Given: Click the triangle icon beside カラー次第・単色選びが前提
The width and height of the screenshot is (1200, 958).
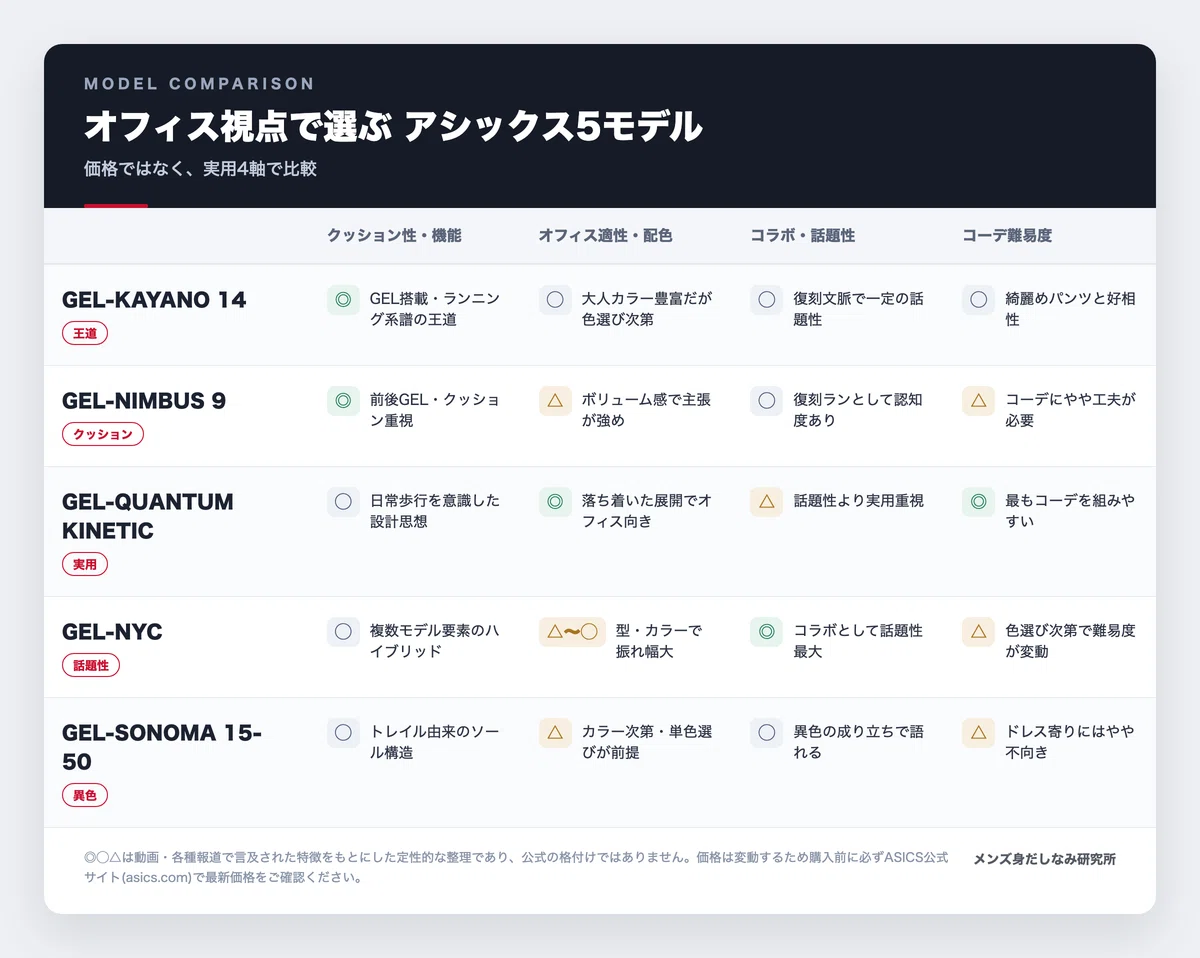Looking at the screenshot, I should click(x=555, y=732).
